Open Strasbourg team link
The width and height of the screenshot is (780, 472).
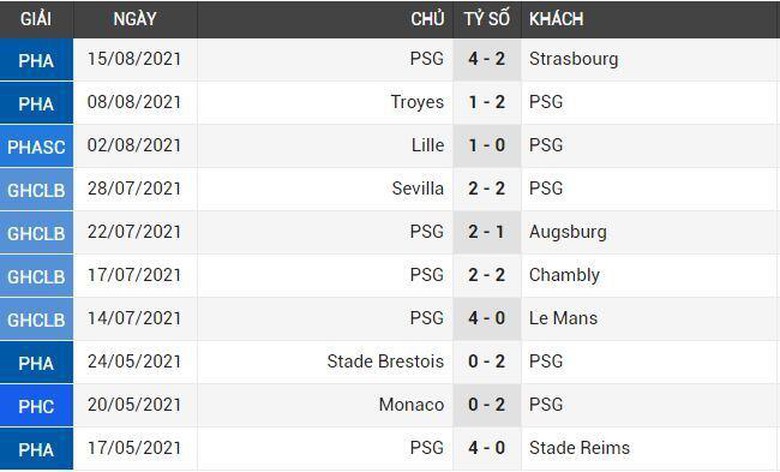tap(573, 59)
